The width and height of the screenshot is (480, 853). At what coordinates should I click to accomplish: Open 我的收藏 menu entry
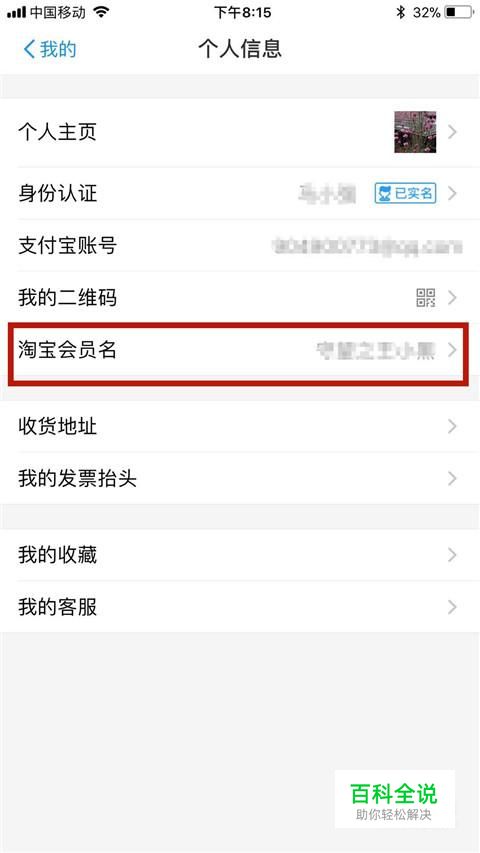click(240, 555)
